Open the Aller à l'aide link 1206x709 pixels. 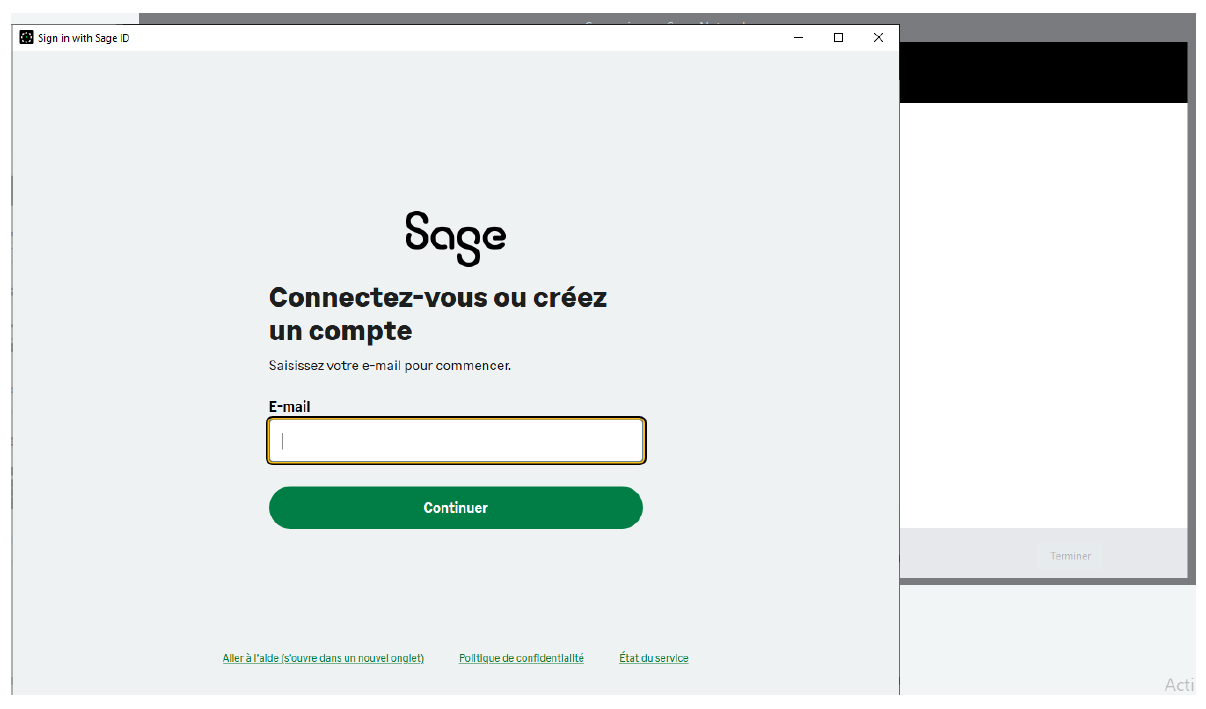(323, 658)
